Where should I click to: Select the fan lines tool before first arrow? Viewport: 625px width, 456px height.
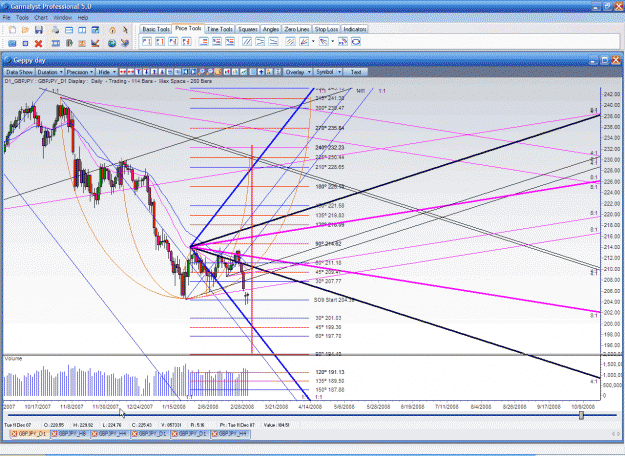[304, 41]
